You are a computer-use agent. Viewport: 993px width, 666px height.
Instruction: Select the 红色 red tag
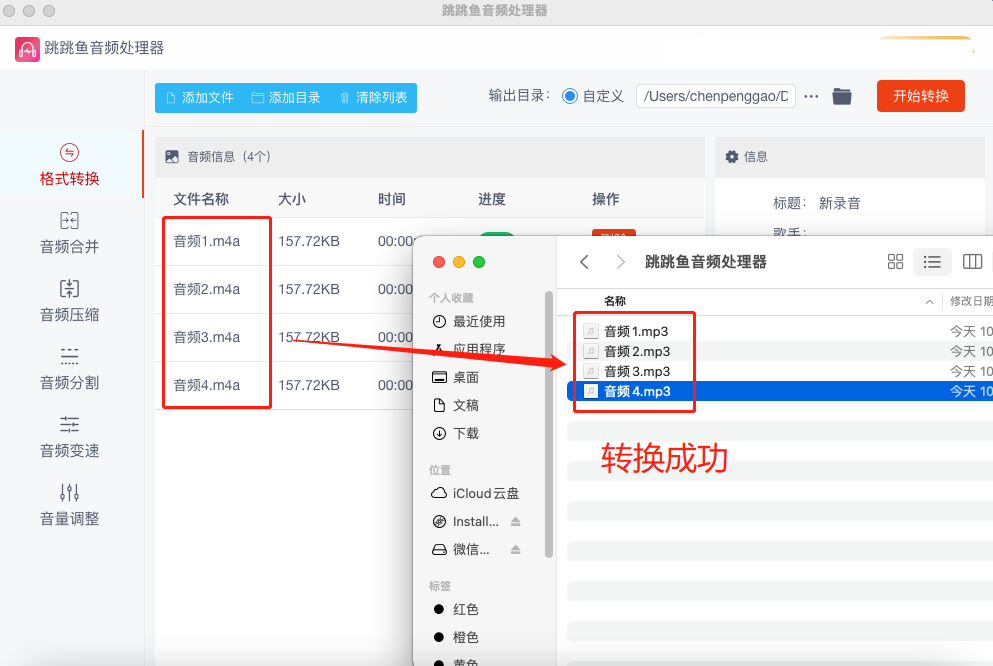465,609
